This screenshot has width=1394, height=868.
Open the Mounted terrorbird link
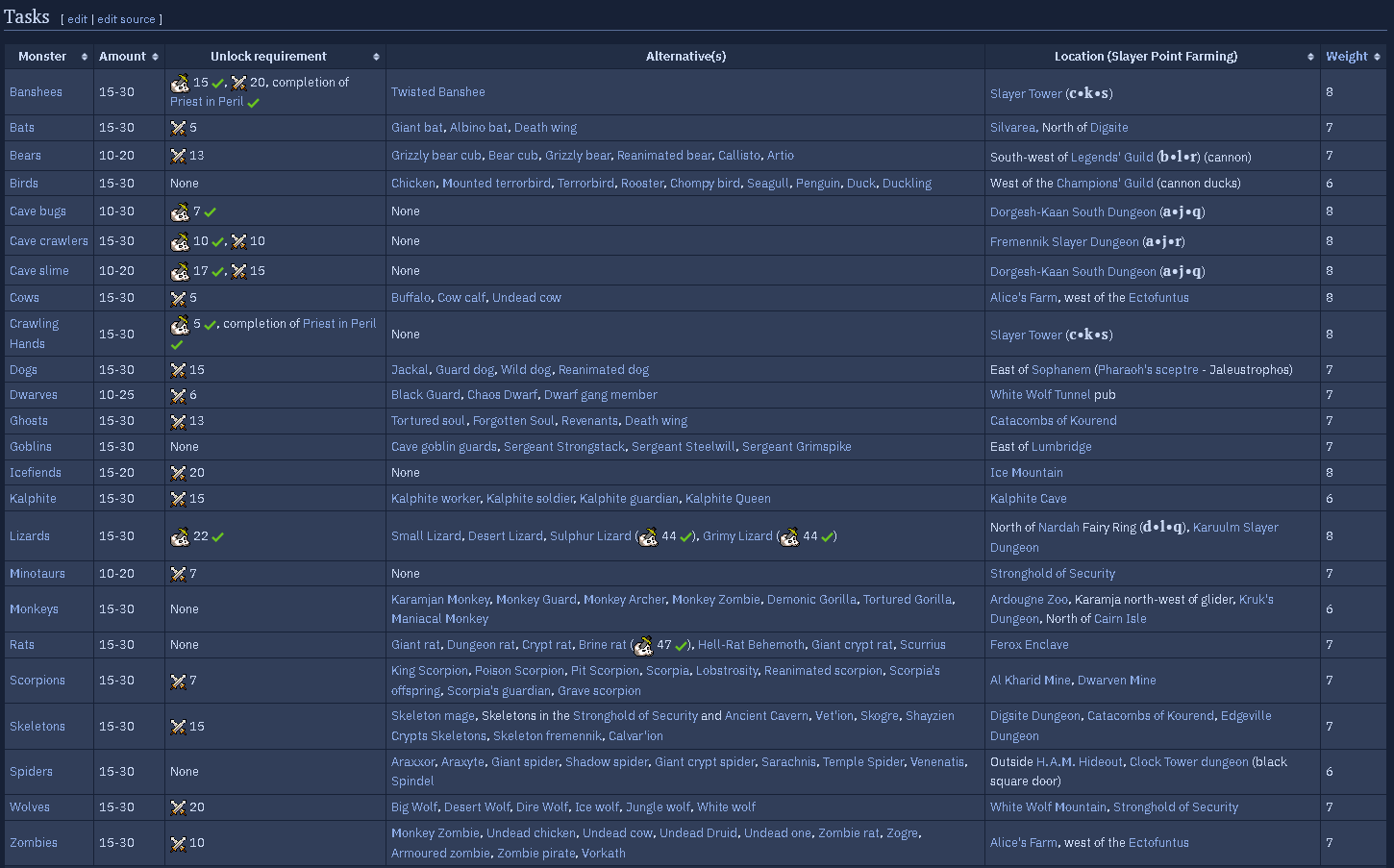point(496,184)
